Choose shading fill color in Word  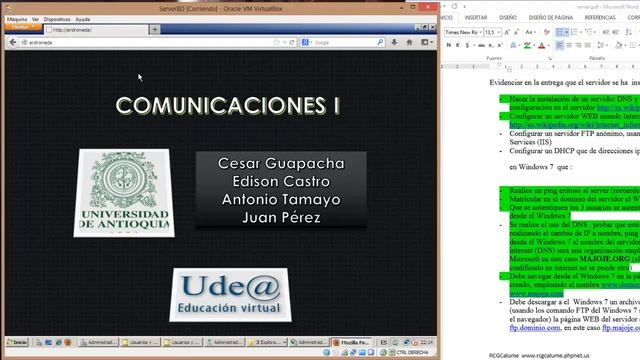click(619, 45)
